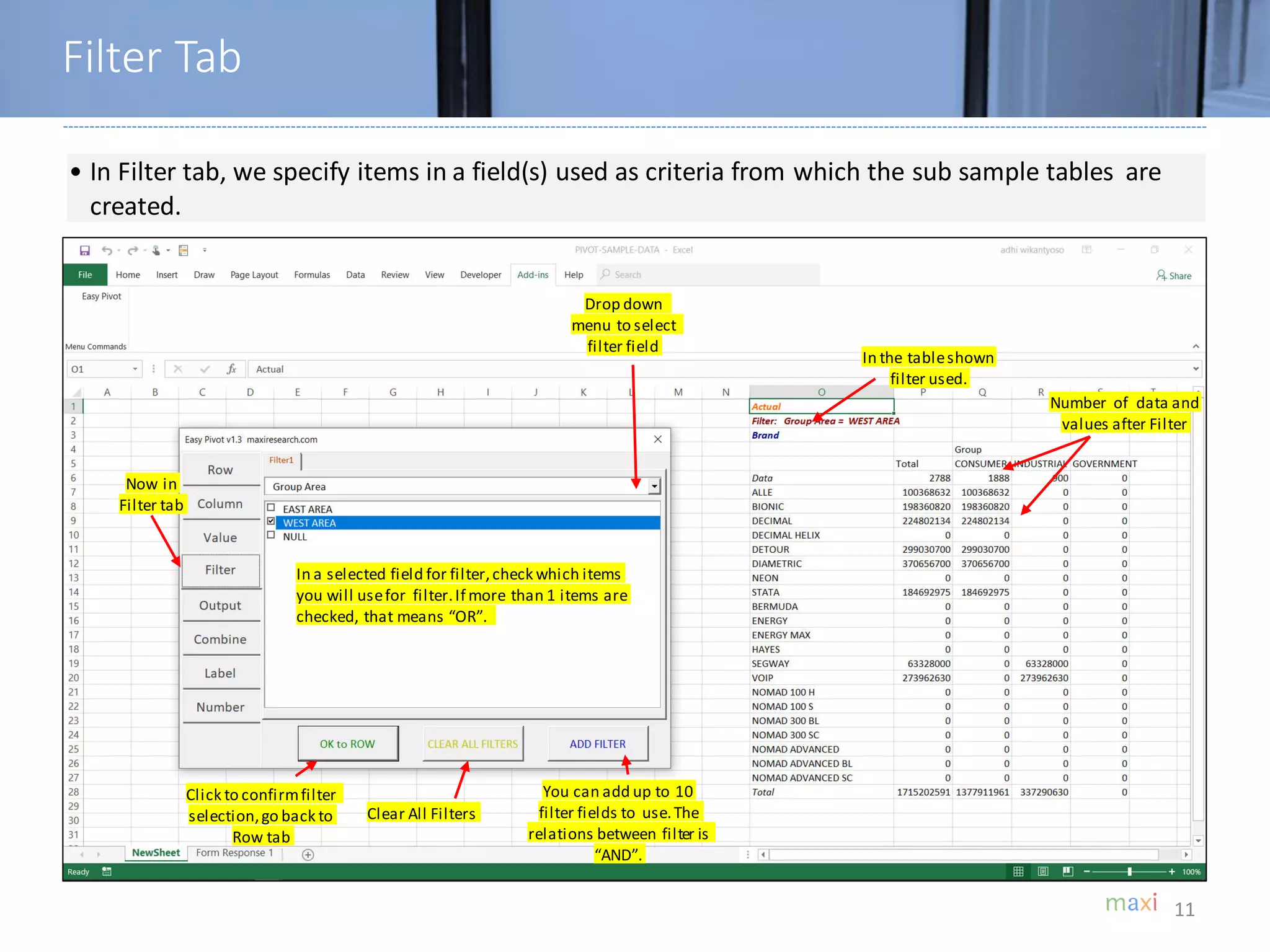
Task: Click the Share icon button
Action: pyautogui.click(x=1174, y=275)
